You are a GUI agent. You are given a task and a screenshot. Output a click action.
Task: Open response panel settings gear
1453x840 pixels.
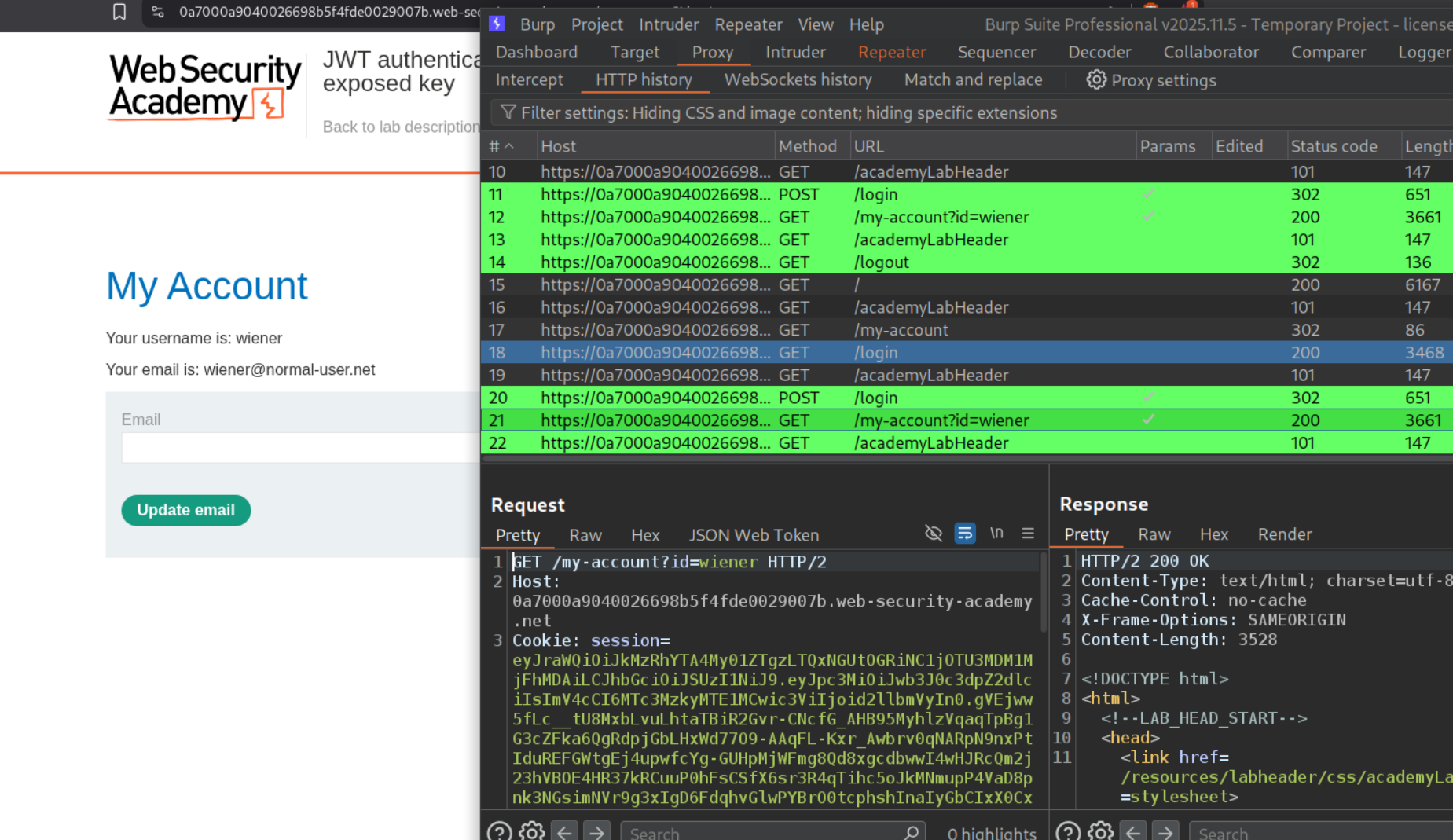tap(1100, 831)
